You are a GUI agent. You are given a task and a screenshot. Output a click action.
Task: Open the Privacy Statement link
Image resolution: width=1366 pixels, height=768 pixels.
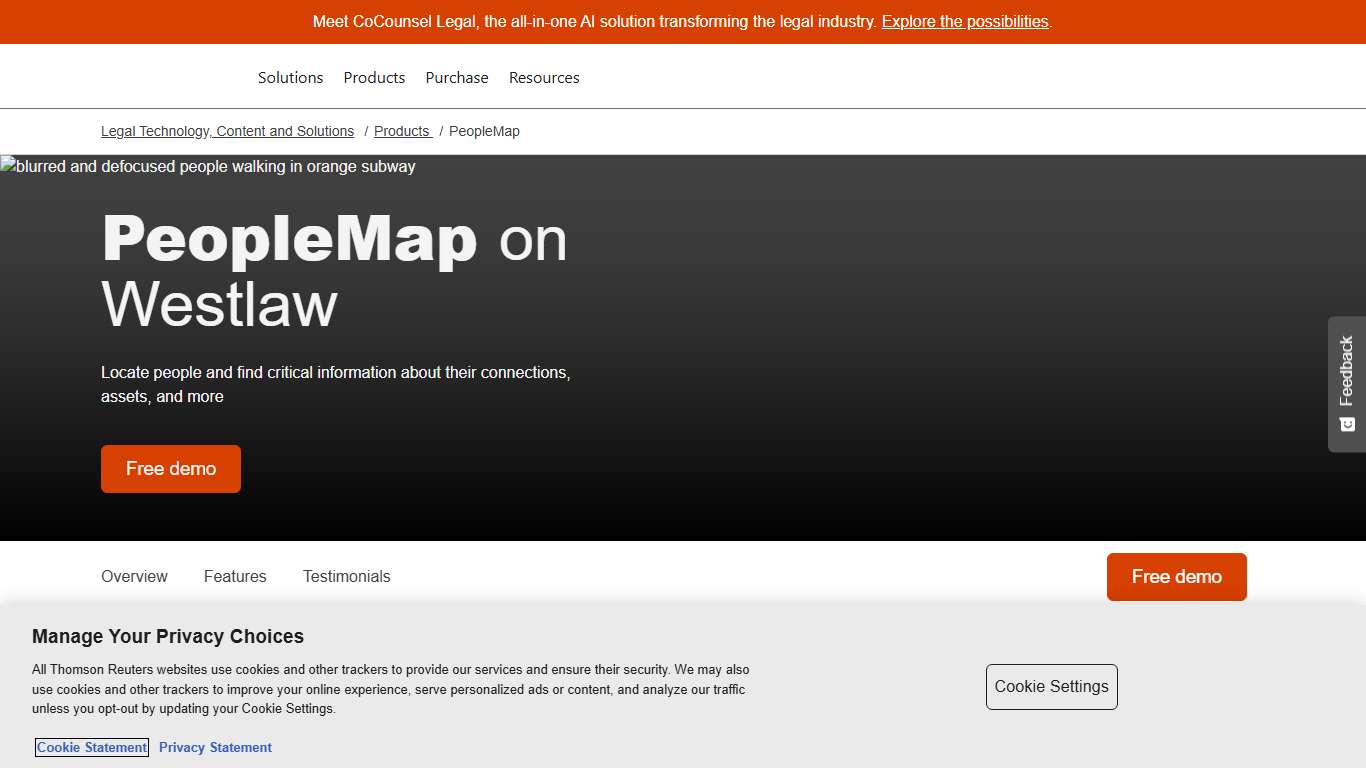point(215,747)
